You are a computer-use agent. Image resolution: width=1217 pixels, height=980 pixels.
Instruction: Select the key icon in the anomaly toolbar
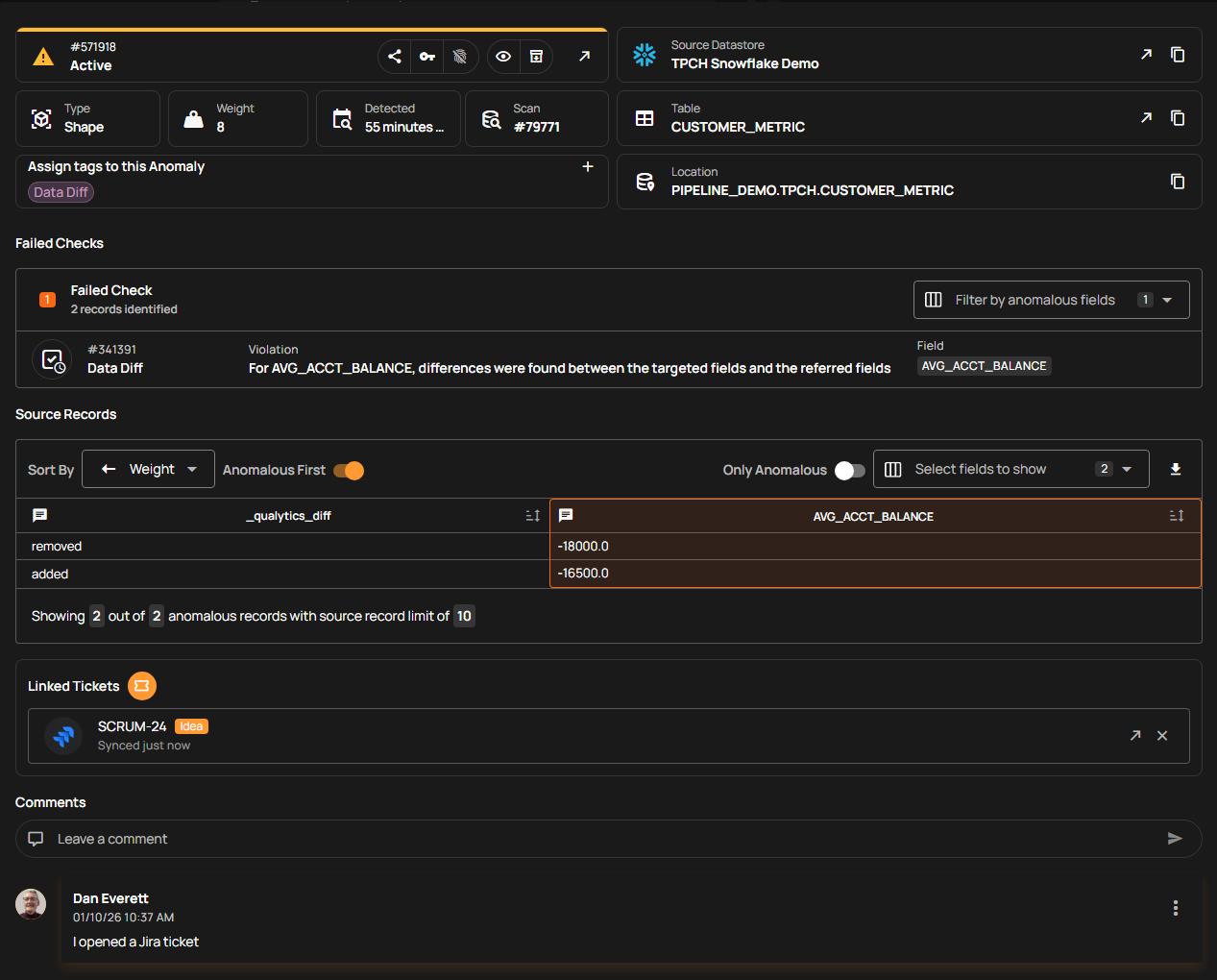click(x=426, y=56)
